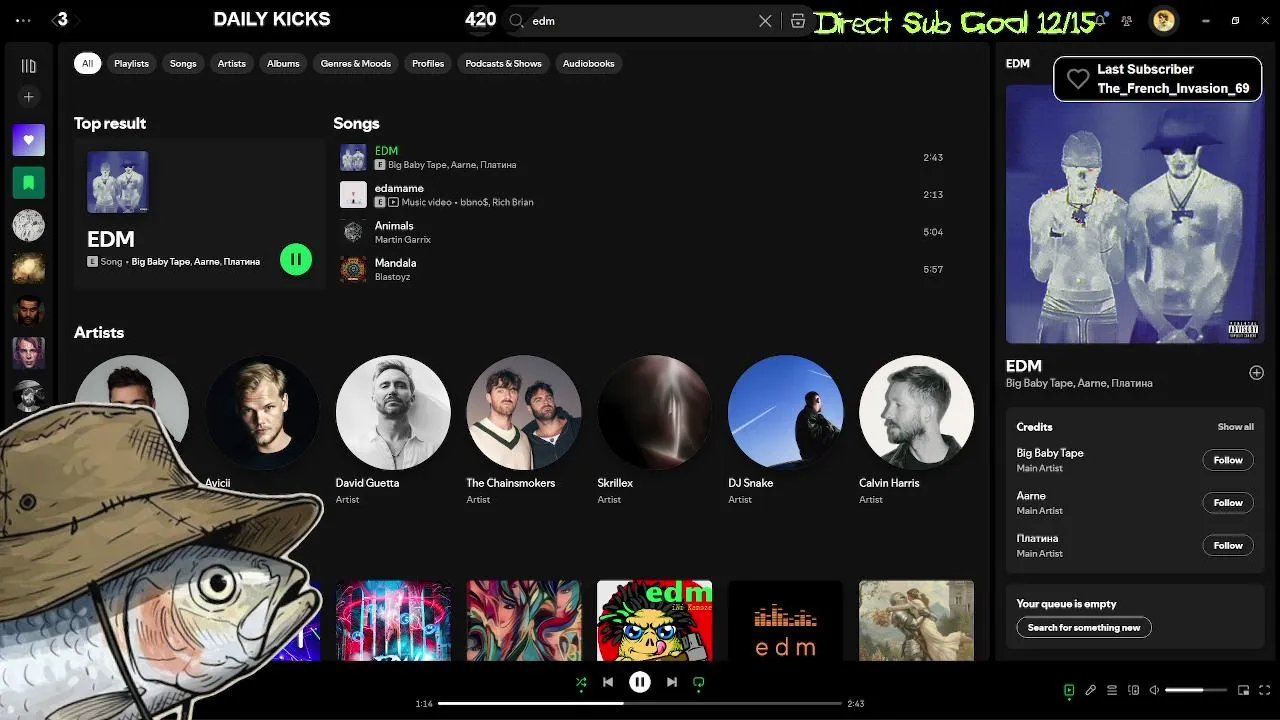Toggle shuffle playback
Image resolution: width=1280 pixels, height=720 pixels.
(x=581, y=682)
